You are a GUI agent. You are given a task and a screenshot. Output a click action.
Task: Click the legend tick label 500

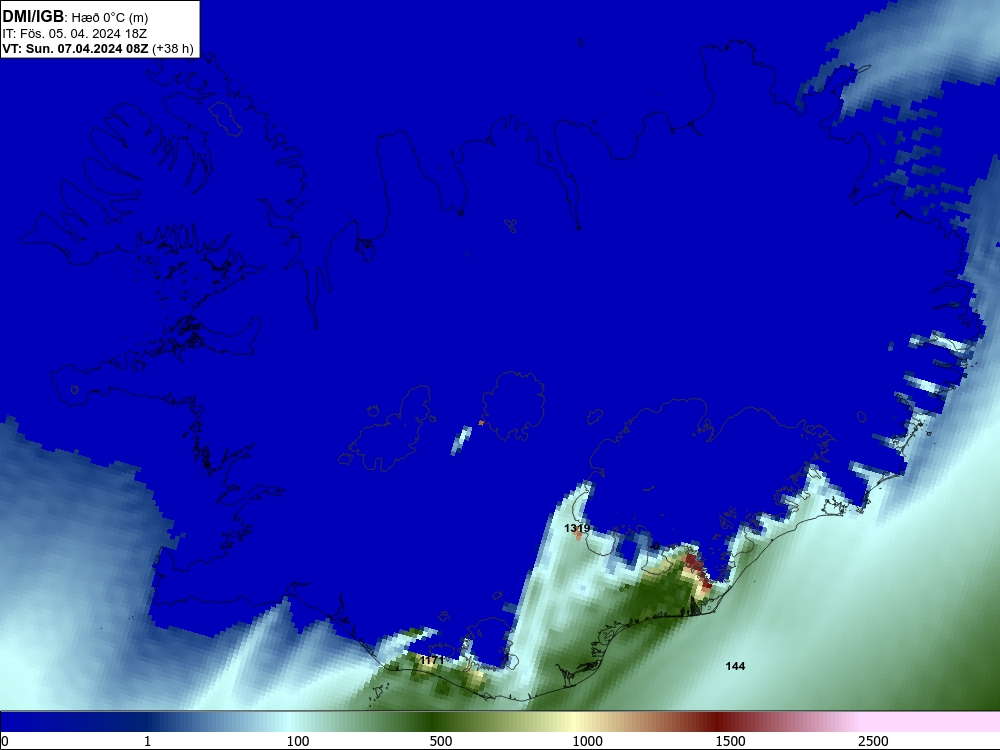(441, 741)
